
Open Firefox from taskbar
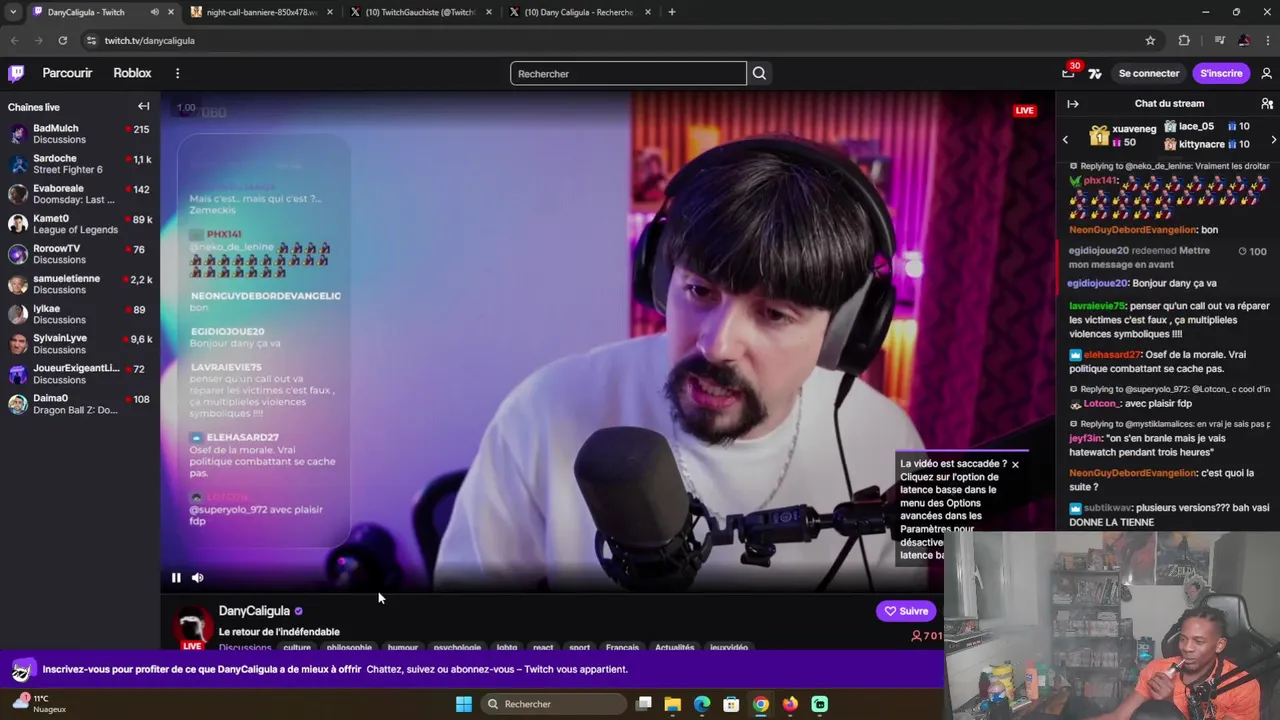tap(790, 704)
